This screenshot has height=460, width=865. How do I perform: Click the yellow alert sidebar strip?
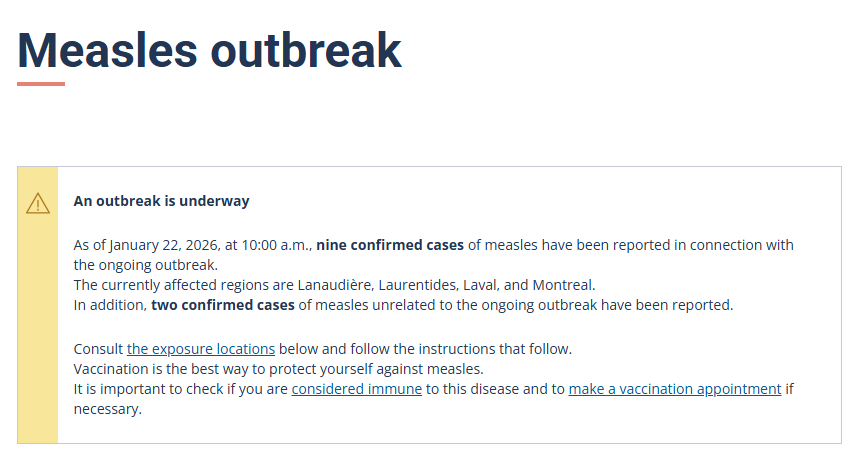click(x=37, y=330)
